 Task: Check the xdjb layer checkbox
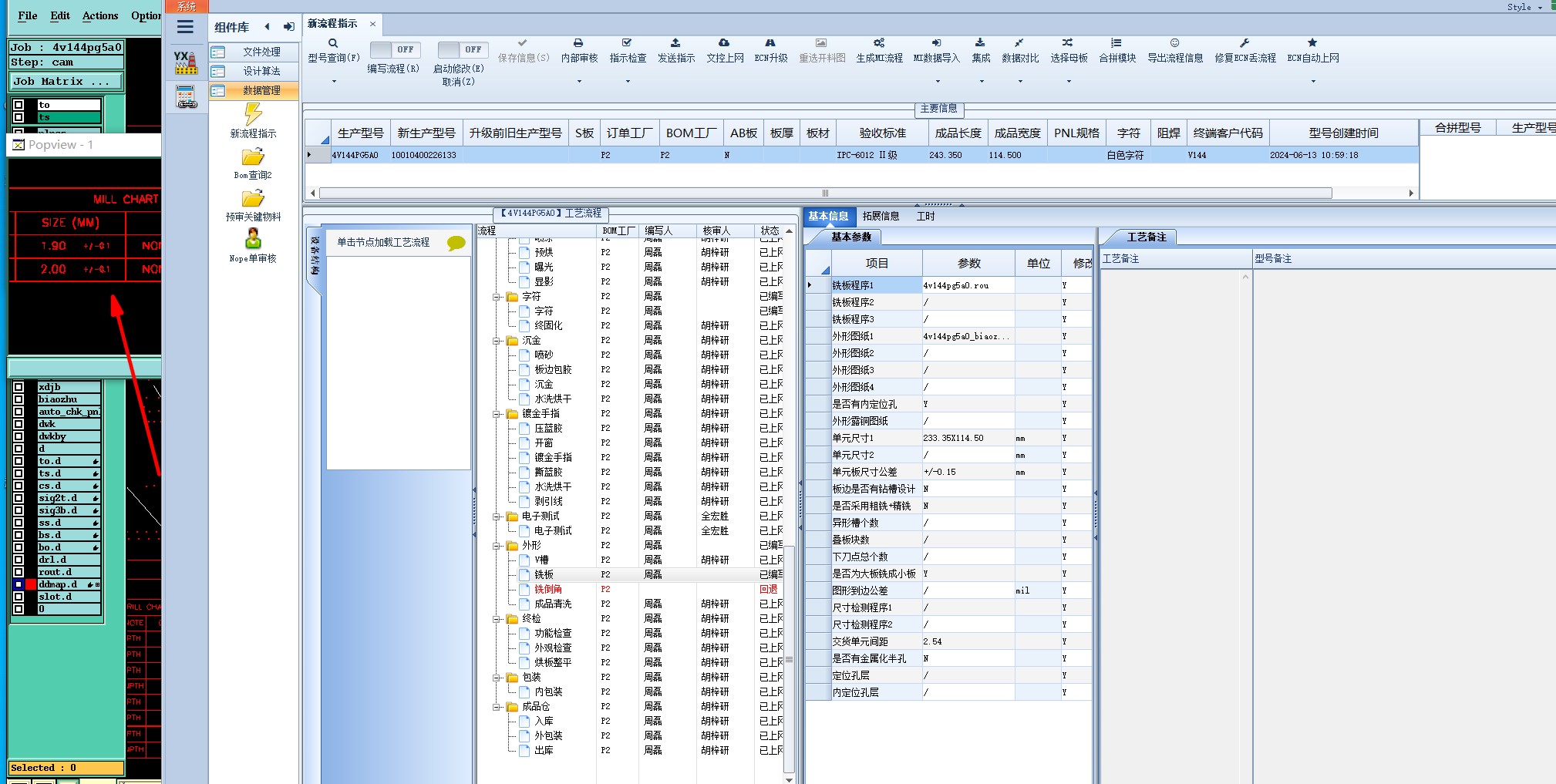point(19,387)
